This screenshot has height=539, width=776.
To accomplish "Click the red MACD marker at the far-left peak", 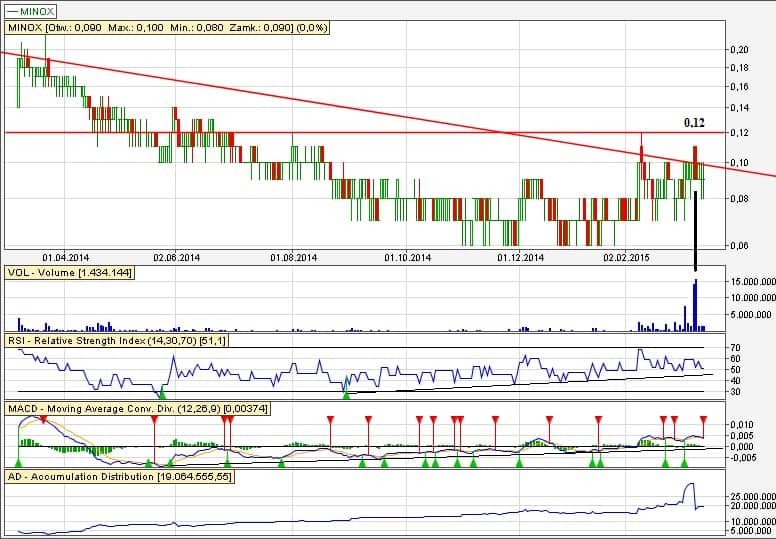I will [42, 419].
